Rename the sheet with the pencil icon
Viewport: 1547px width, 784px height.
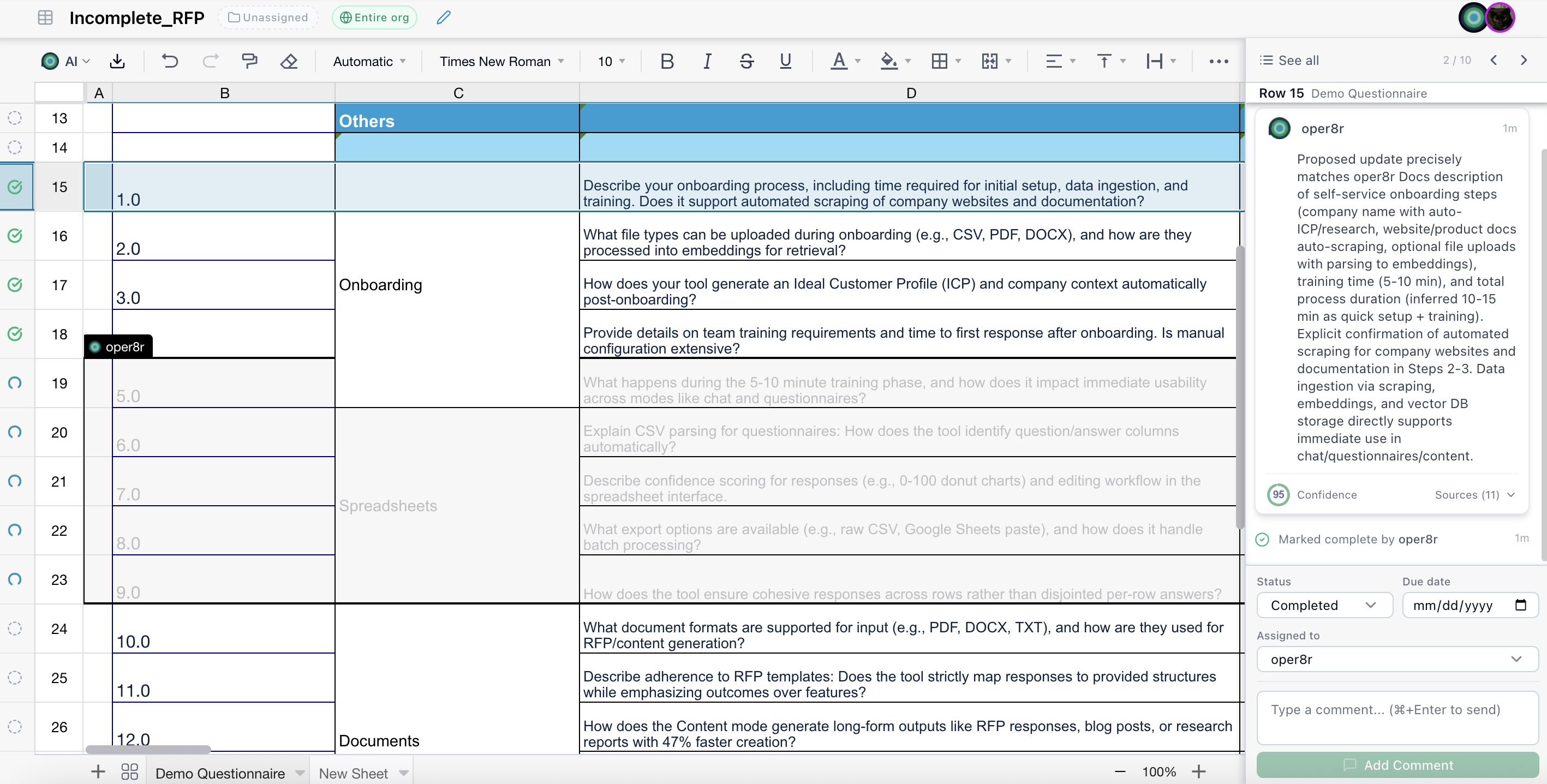click(x=443, y=17)
